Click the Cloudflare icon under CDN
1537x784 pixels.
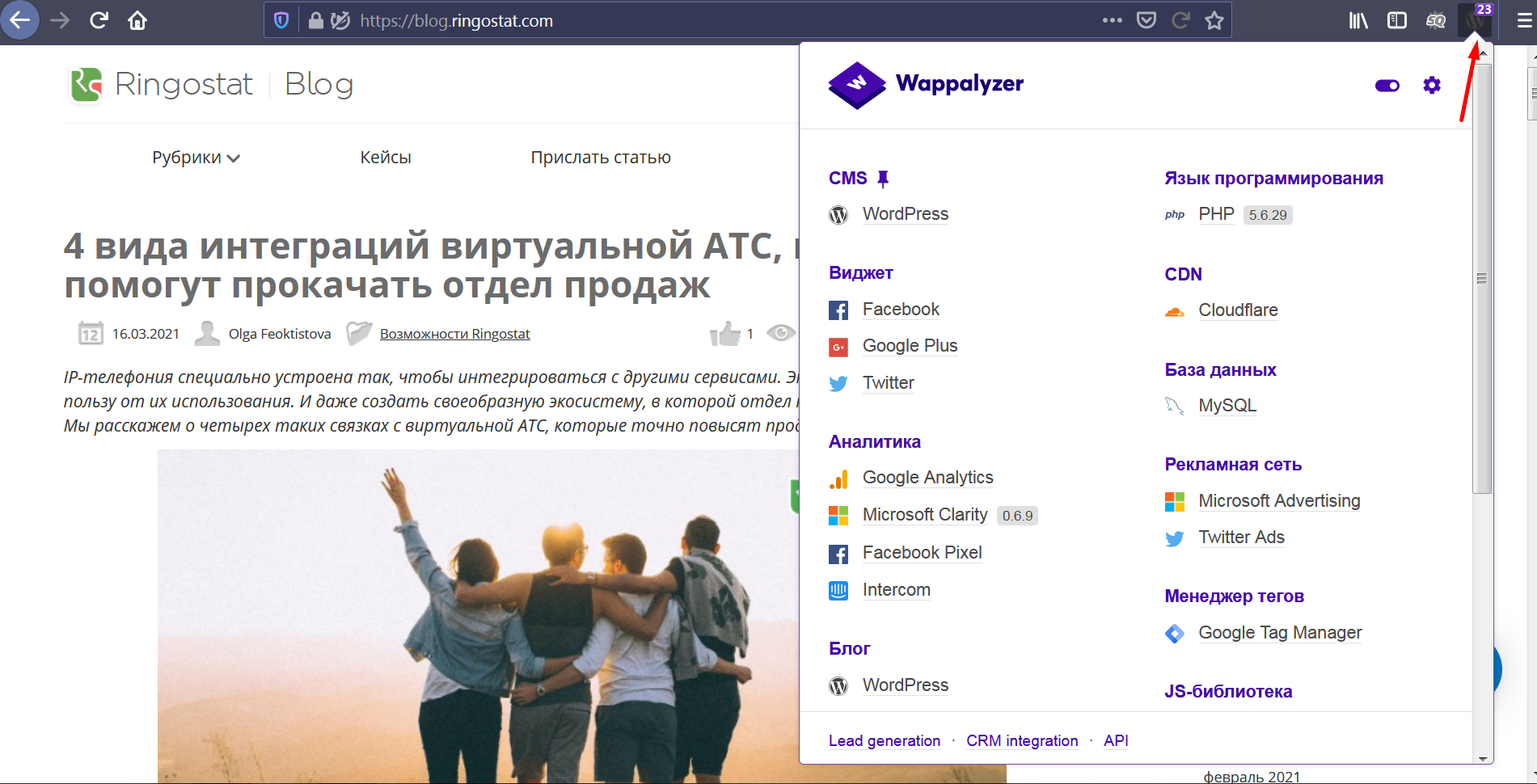[x=1174, y=311]
